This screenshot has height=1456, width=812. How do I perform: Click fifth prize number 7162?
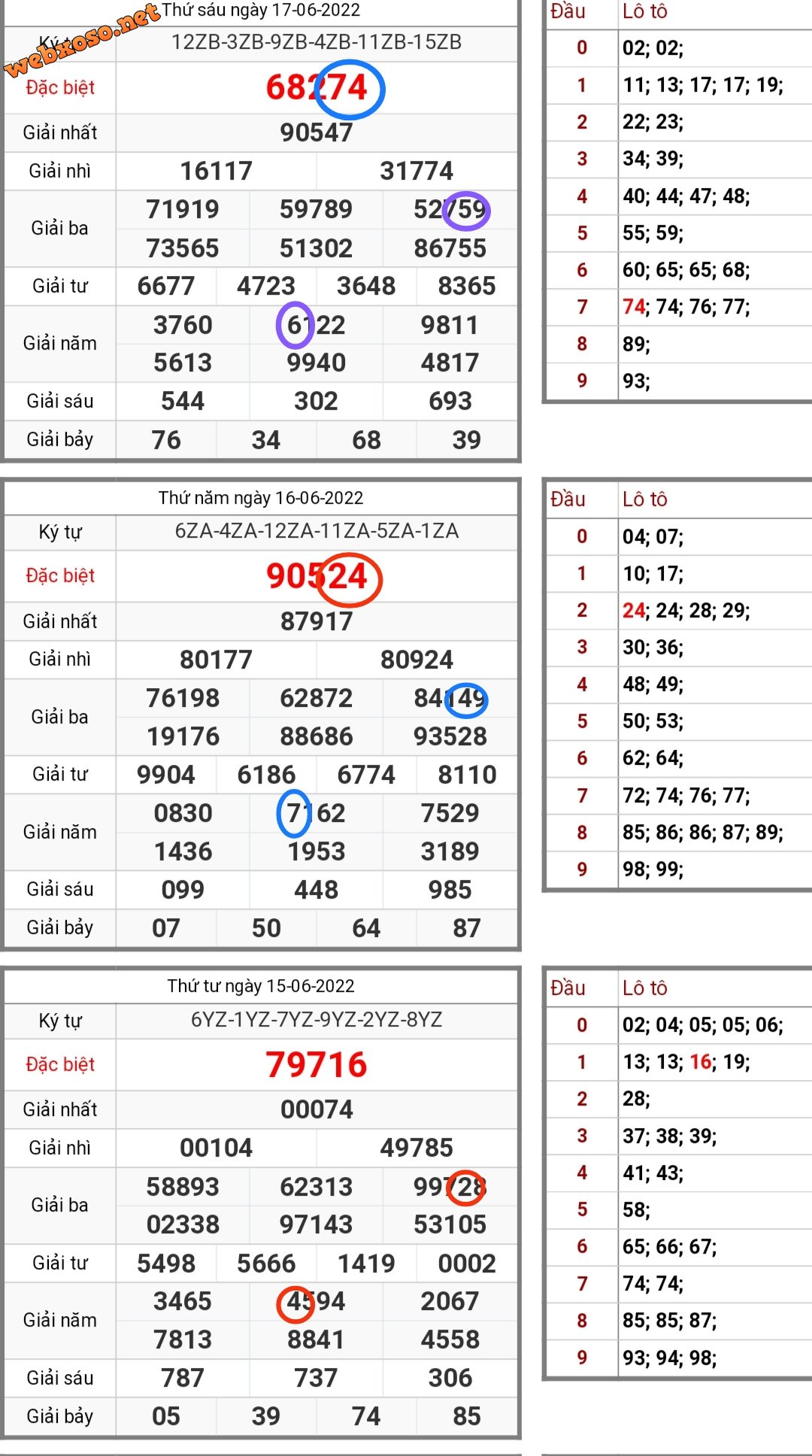click(317, 813)
